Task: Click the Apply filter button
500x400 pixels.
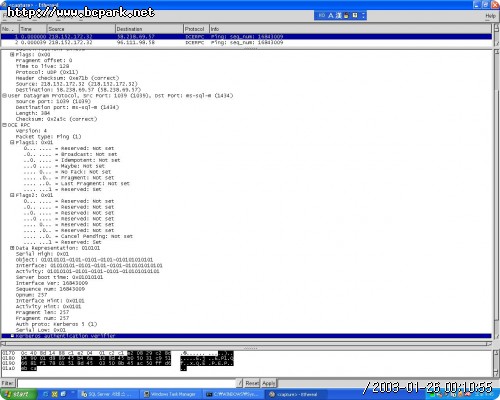Action: click(x=269, y=383)
